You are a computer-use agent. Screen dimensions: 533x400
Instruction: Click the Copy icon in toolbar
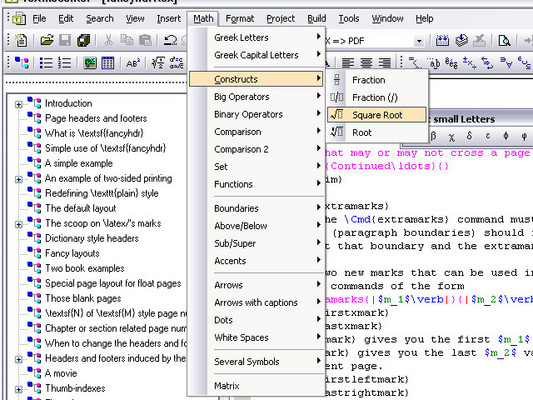click(x=127, y=40)
